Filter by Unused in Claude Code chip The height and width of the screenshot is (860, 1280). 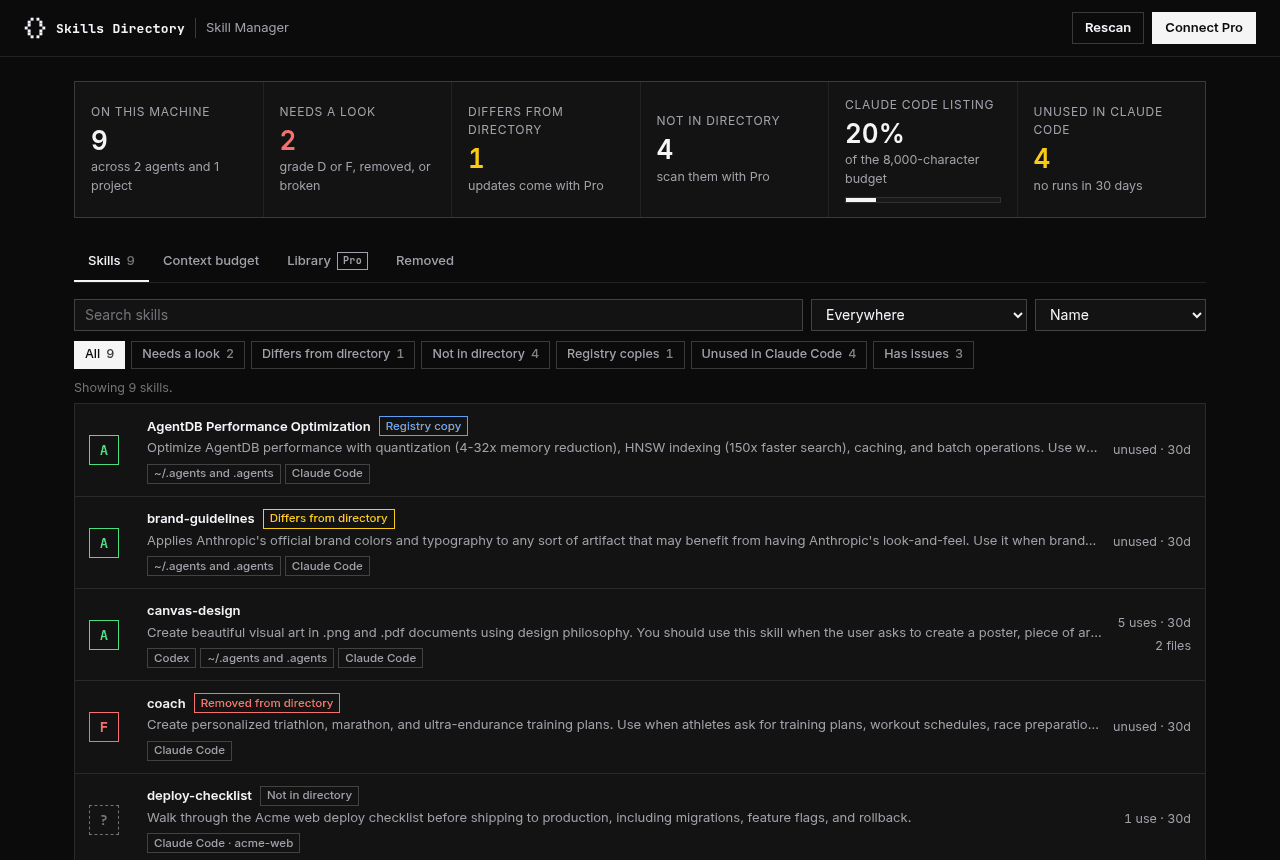coord(779,354)
